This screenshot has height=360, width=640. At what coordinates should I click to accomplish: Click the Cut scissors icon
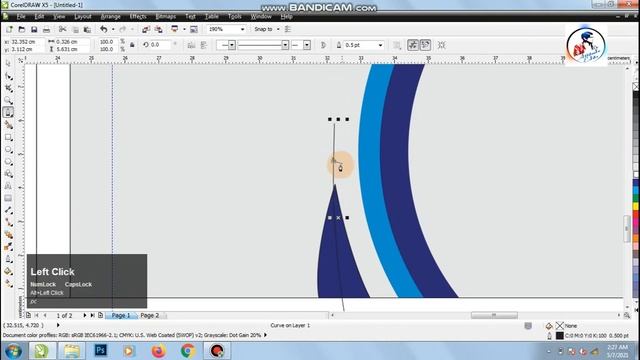click(62, 29)
